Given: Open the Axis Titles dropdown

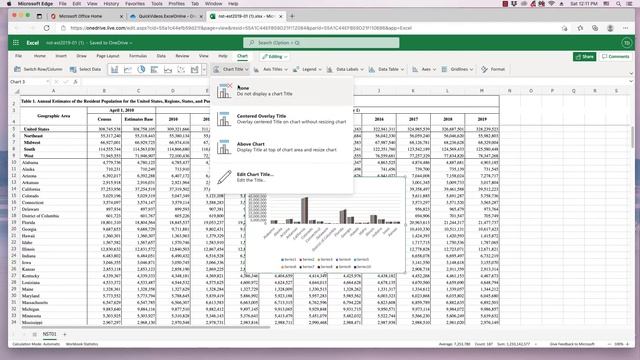Looking at the screenshot, I should 270,69.
